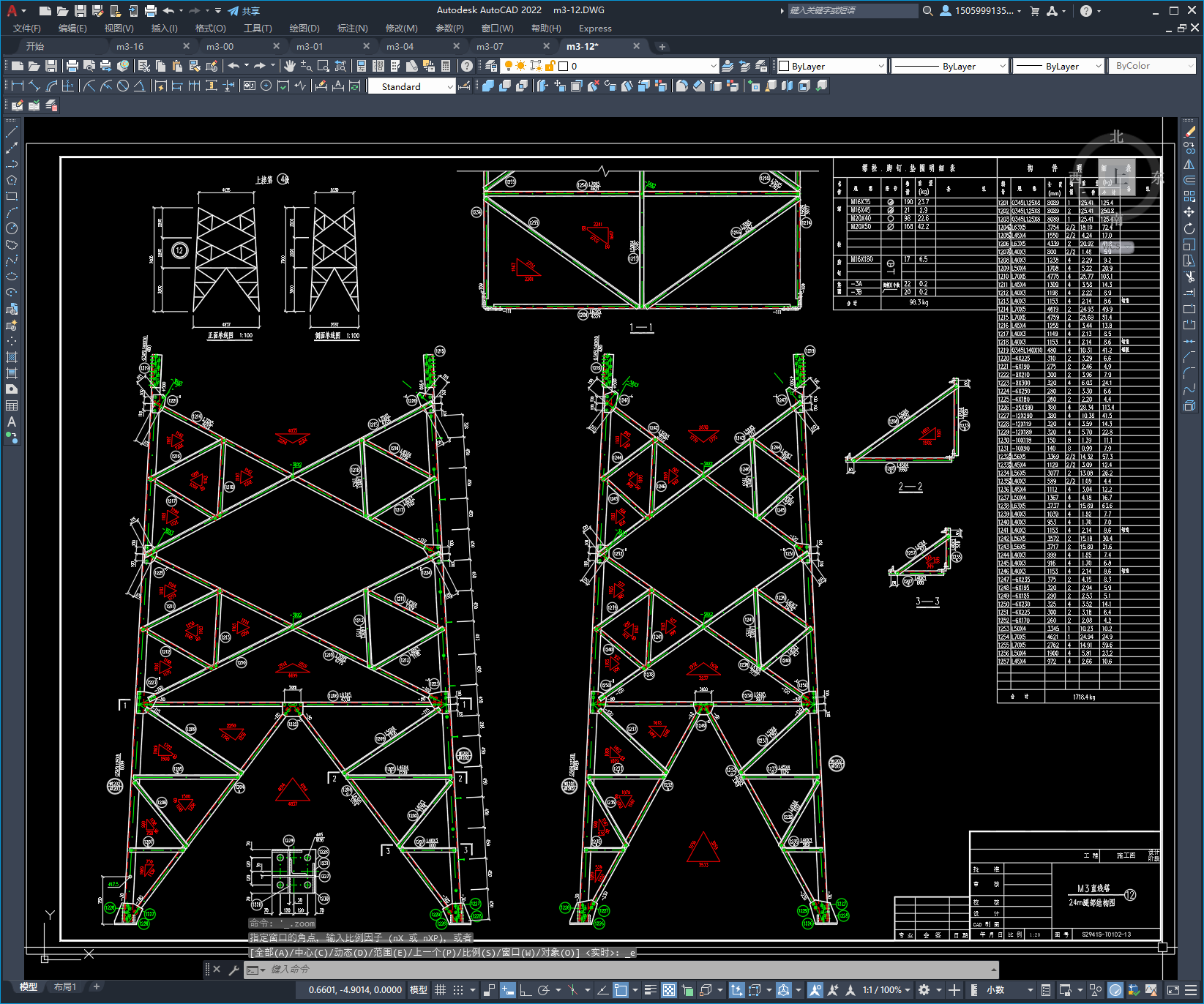Screen dimensions: 1204x1004
Task: Click the Multiline Text 'A' tool
Action: tap(12, 422)
